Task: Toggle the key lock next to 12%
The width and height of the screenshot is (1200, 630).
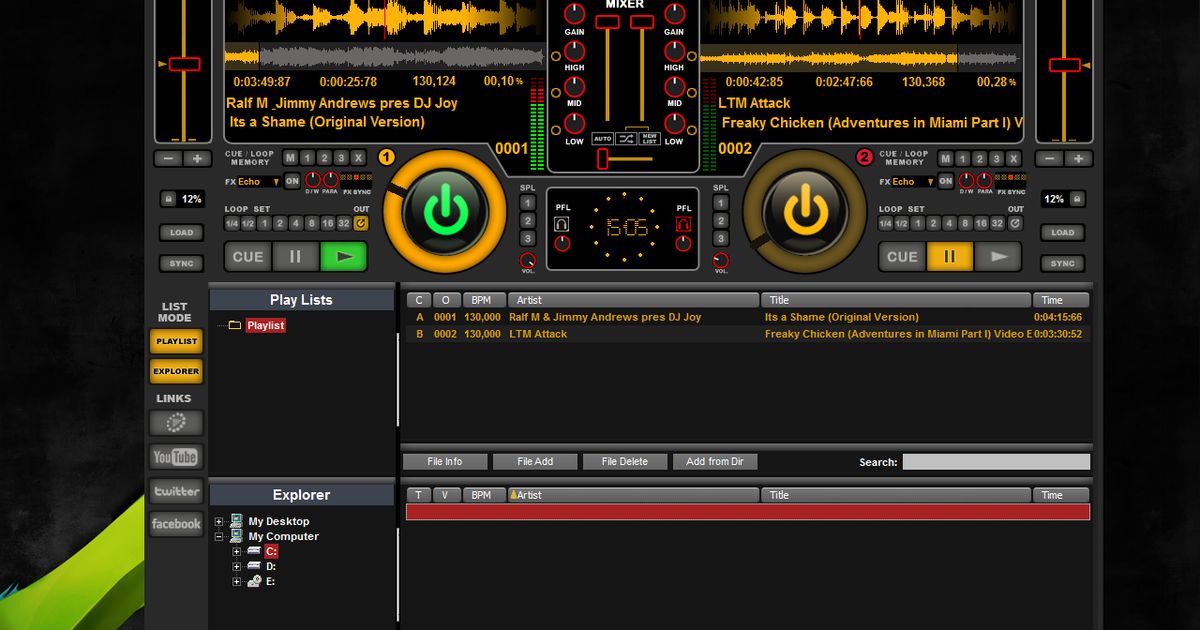Action: click(169, 198)
